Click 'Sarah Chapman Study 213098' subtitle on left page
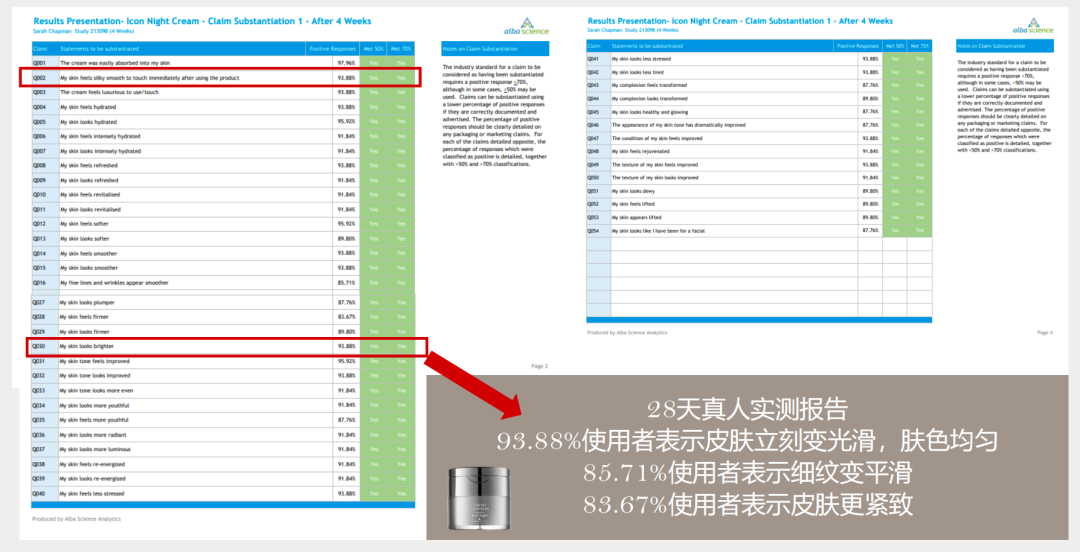Image resolution: width=1080 pixels, height=552 pixels. [83, 32]
